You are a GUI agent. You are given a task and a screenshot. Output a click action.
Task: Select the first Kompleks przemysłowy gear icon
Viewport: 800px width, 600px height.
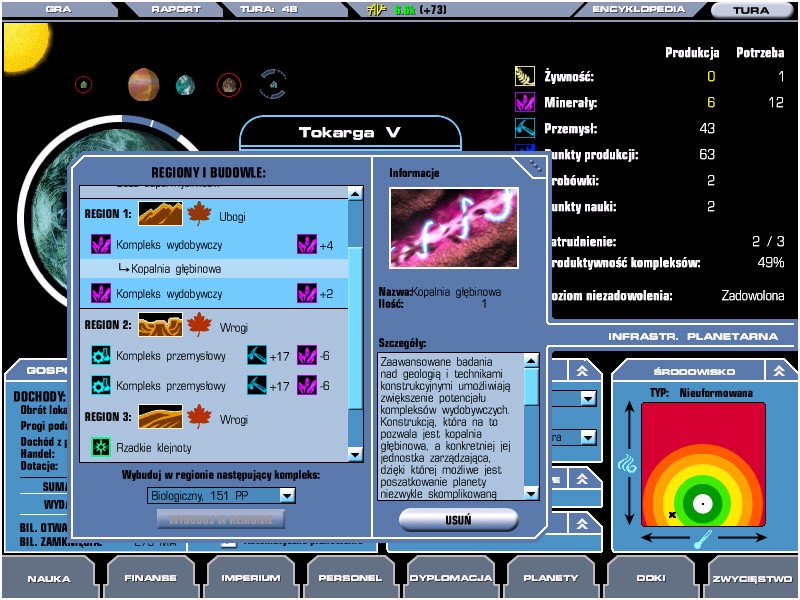coord(100,356)
